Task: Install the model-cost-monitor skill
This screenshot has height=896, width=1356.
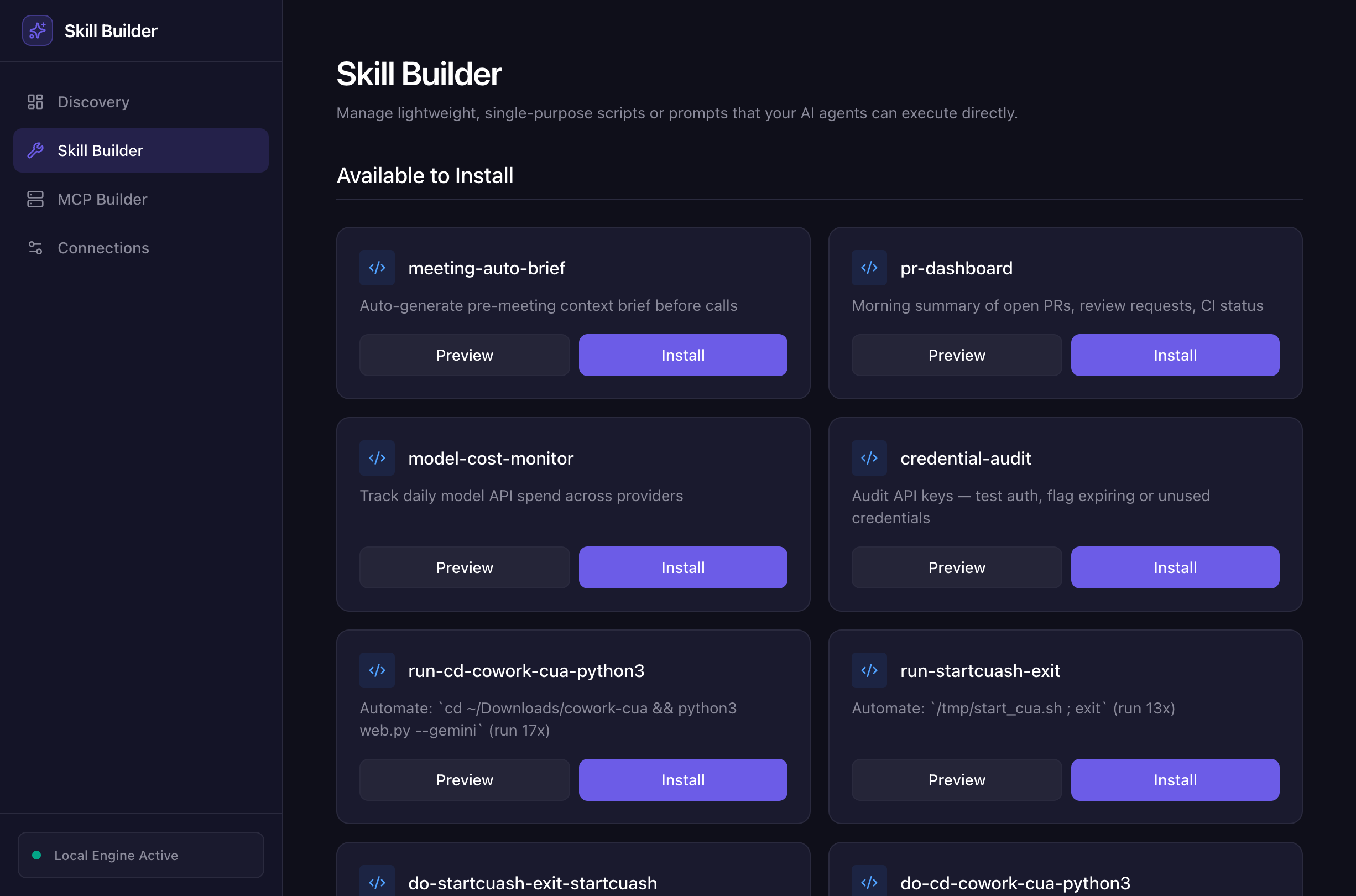Action: pyautogui.click(x=682, y=567)
